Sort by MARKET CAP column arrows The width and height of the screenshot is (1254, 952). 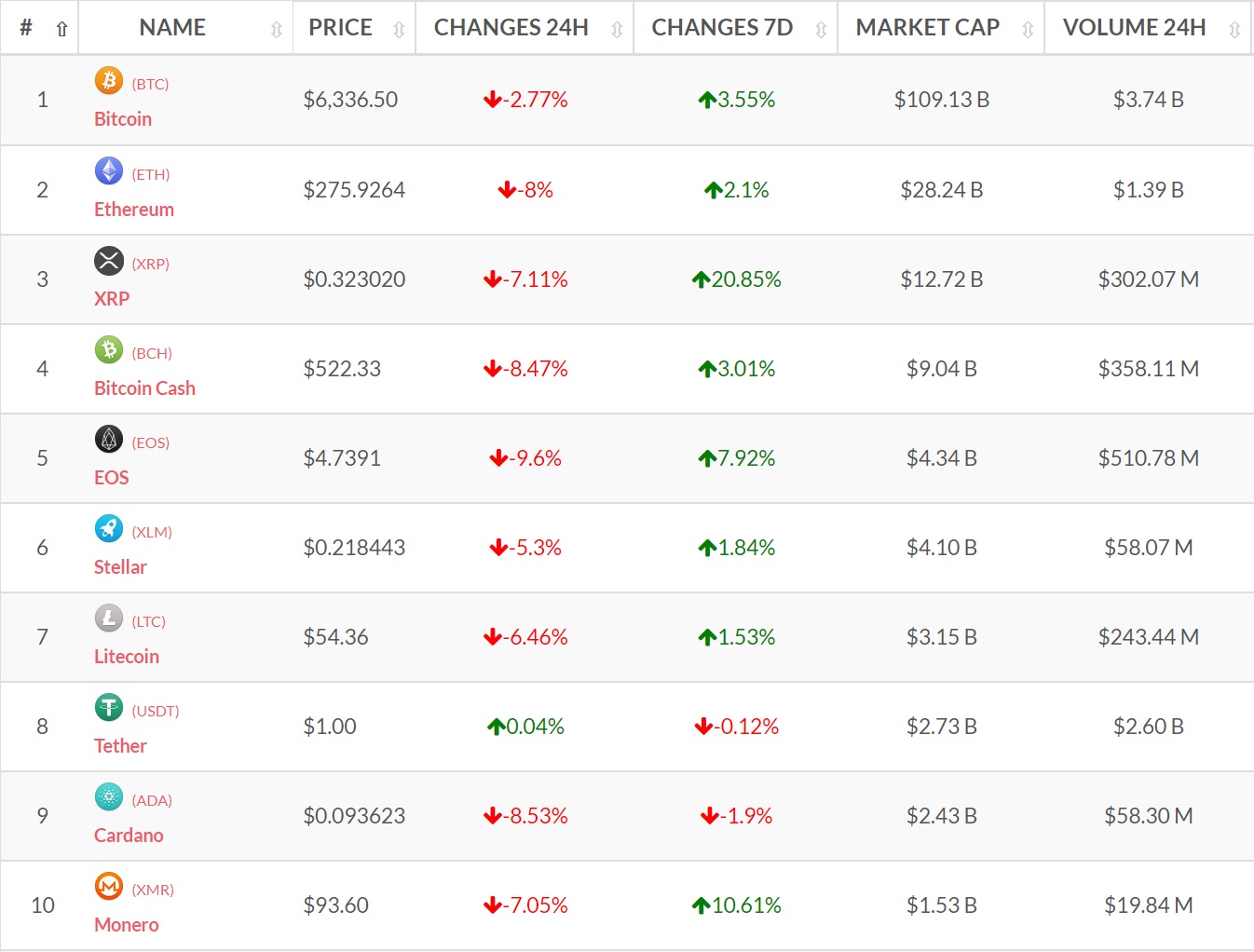click(x=1028, y=30)
